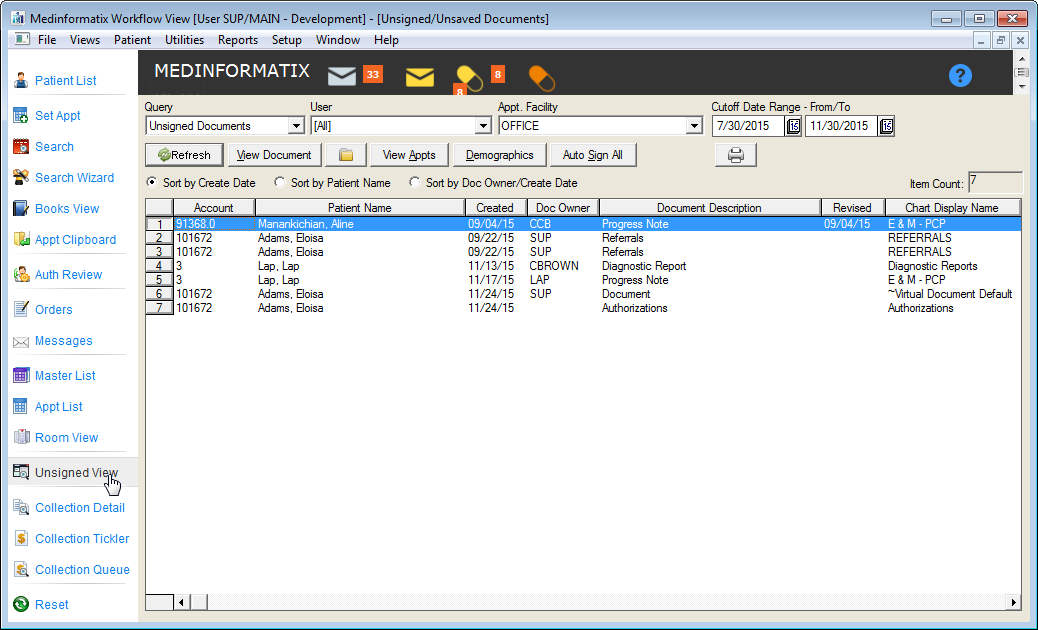Click the Demographics button
Screen dimensions: 1038x630
click(499, 155)
